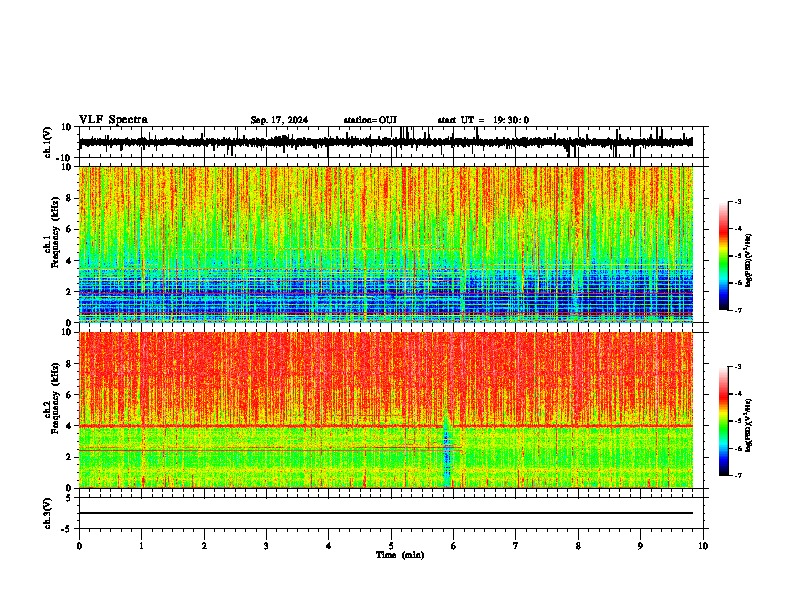Click the ch.2 color bar's log(PSD) label
Image resolution: width=792 pixels, height=612 pixels.
coord(748,425)
